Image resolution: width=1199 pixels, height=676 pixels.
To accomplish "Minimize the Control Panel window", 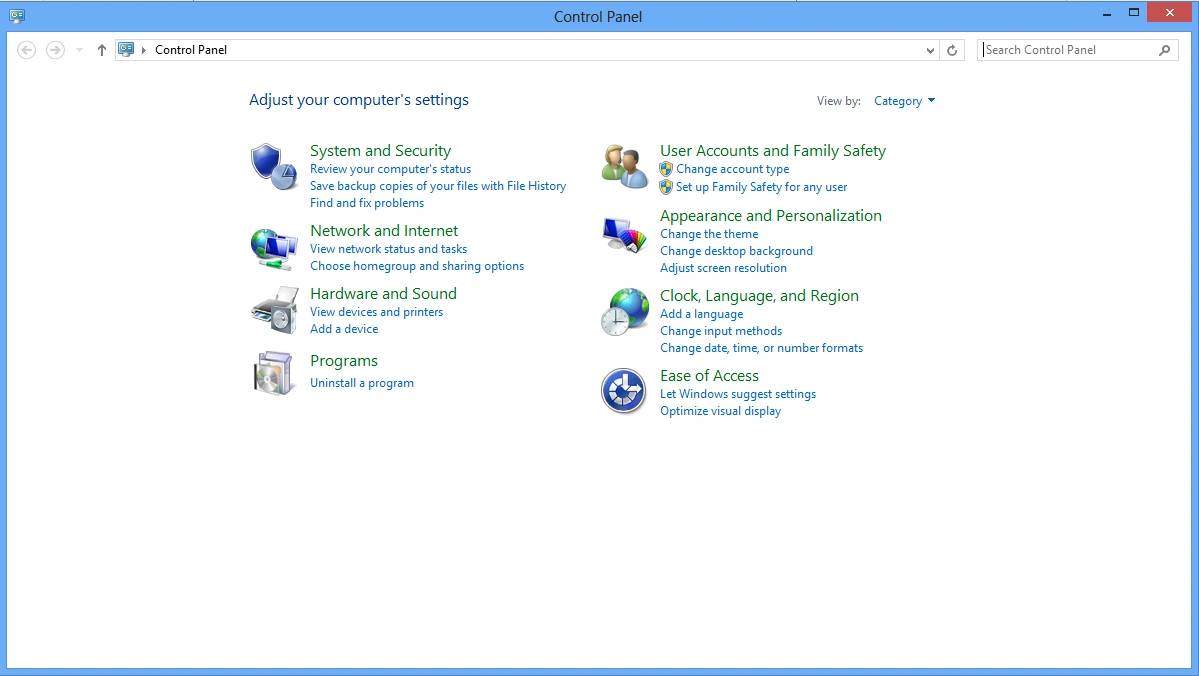I will tap(1106, 13).
